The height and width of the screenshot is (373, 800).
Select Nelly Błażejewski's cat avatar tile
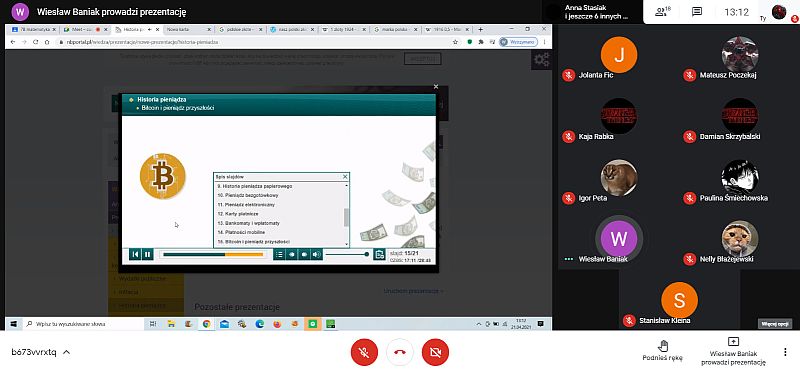740,238
